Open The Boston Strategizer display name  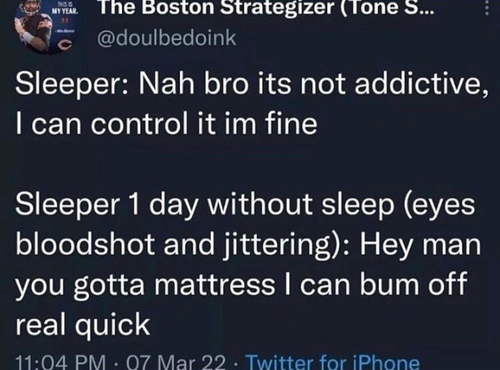265,7
